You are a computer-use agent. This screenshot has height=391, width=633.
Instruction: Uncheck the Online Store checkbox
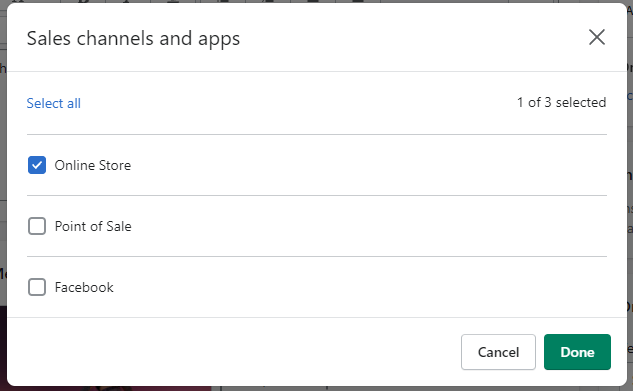tap(37, 165)
